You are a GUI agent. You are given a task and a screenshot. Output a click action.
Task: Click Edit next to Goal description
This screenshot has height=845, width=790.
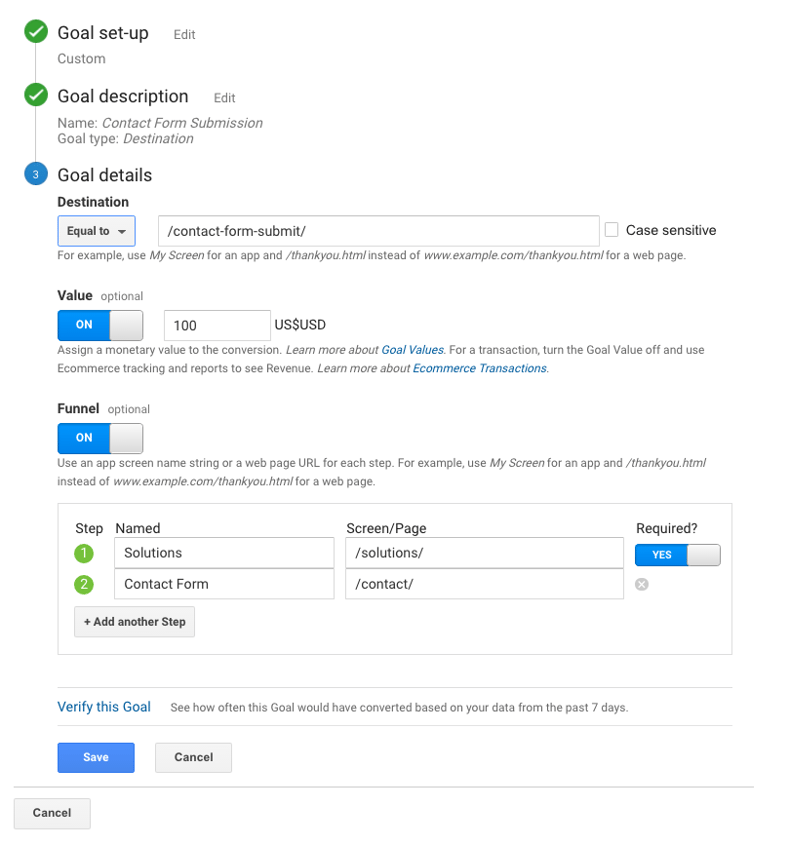click(x=224, y=98)
